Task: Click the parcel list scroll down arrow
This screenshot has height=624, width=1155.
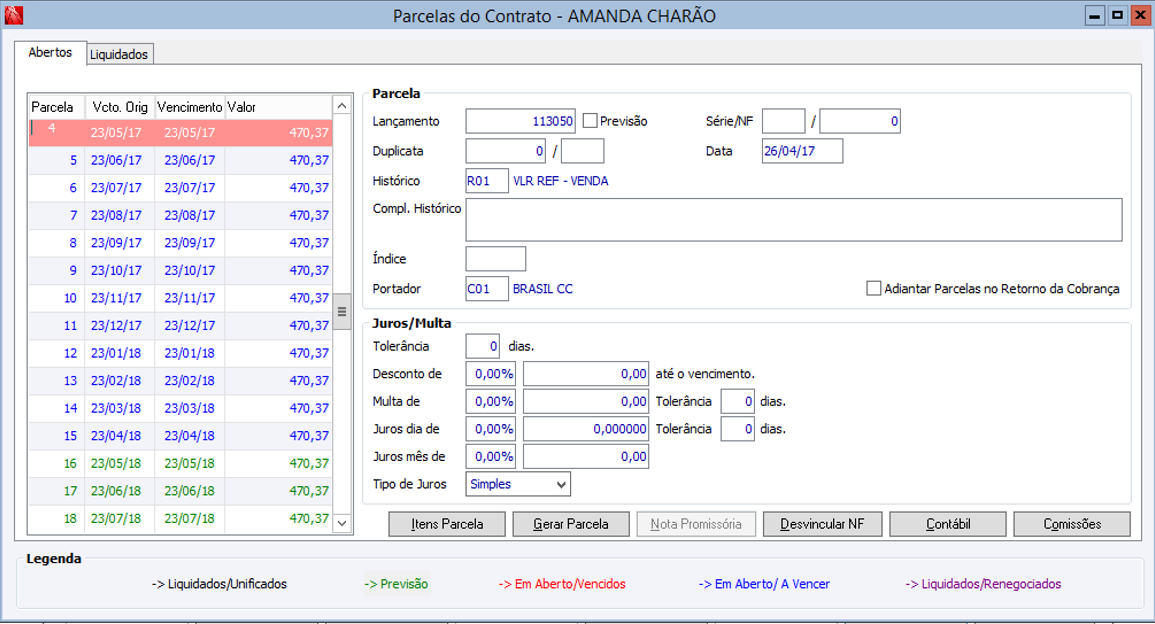Action: click(x=342, y=523)
